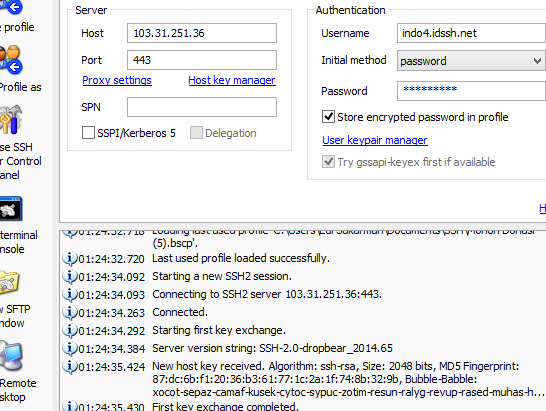Click the info icon next to Server version string entry
The height and width of the screenshot is (411, 546).
click(69, 348)
